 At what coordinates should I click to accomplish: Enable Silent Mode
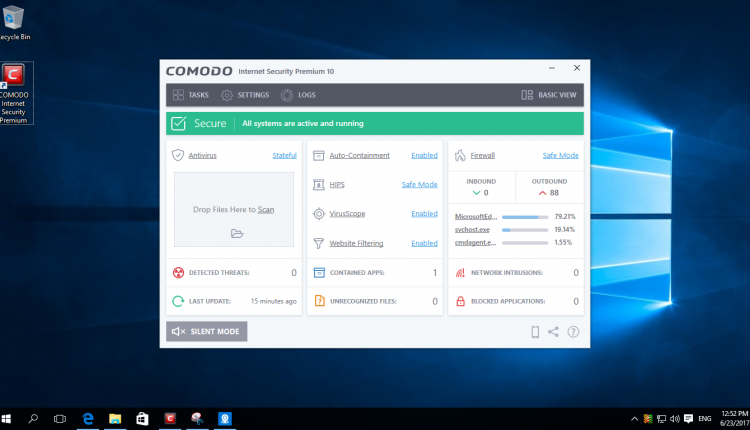[x=206, y=331]
